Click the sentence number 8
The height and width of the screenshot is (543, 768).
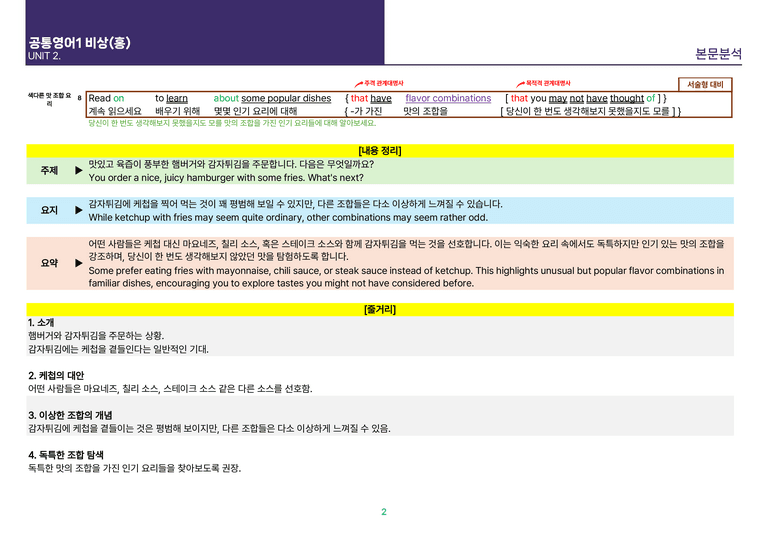click(x=79, y=98)
